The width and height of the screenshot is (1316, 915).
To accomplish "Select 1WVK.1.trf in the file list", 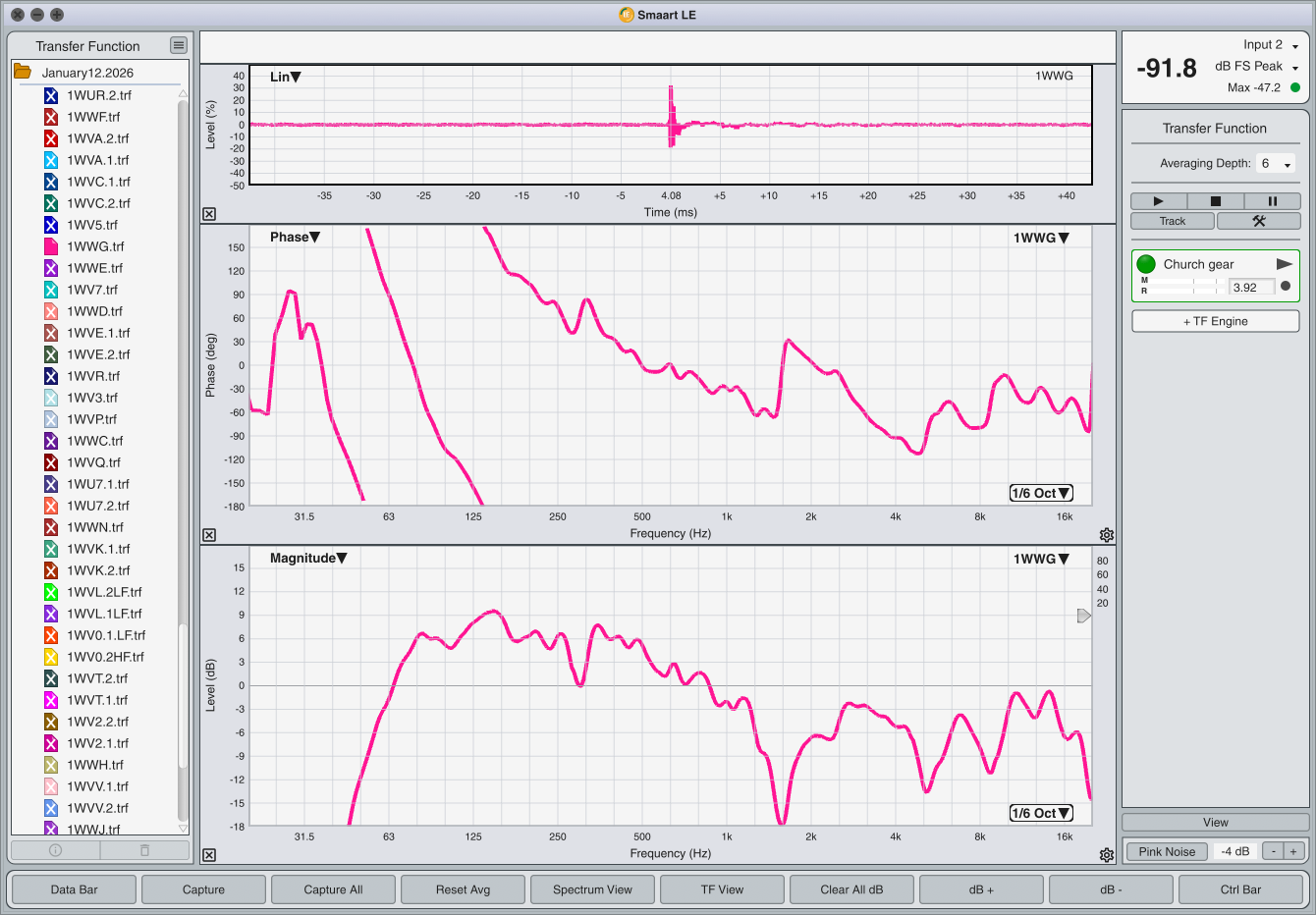I will tap(98, 549).
